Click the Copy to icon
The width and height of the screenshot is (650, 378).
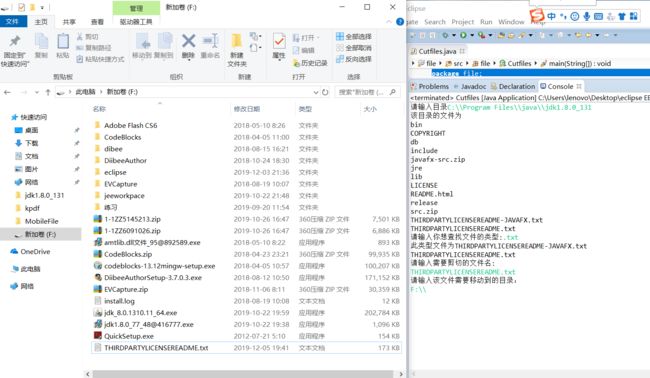click(164, 41)
